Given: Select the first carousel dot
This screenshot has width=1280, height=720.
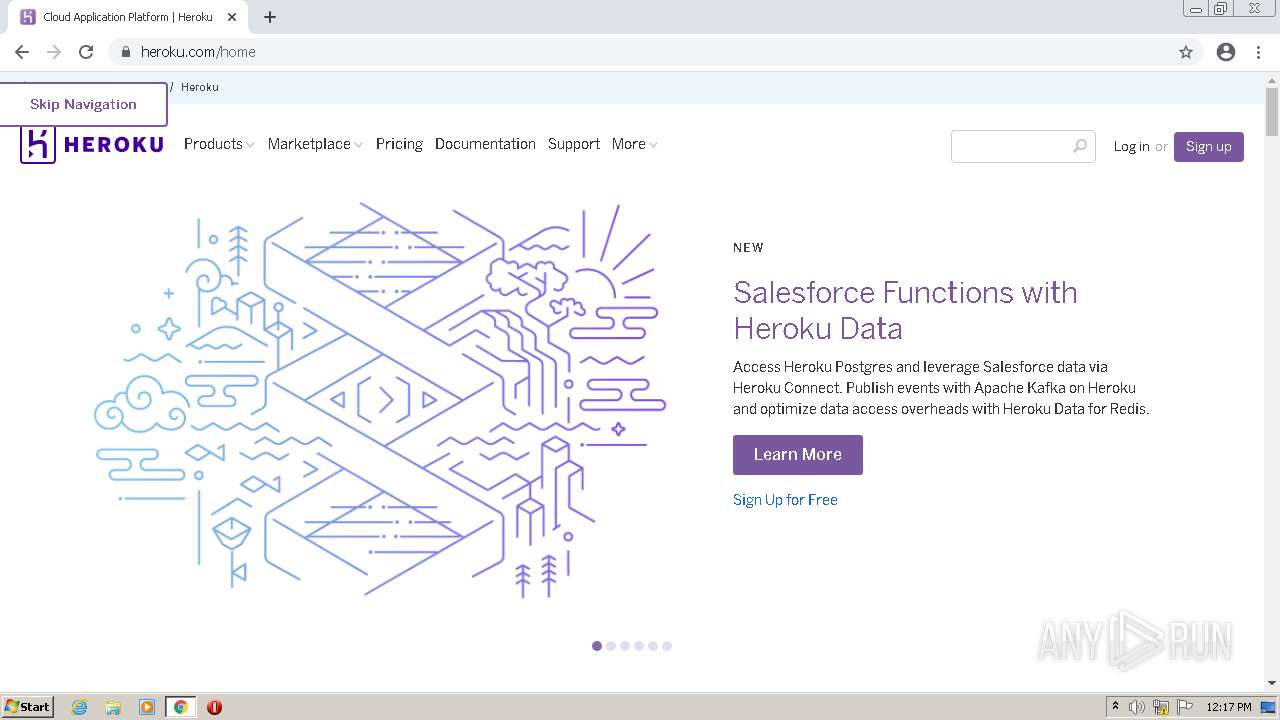Looking at the screenshot, I should [x=597, y=646].
